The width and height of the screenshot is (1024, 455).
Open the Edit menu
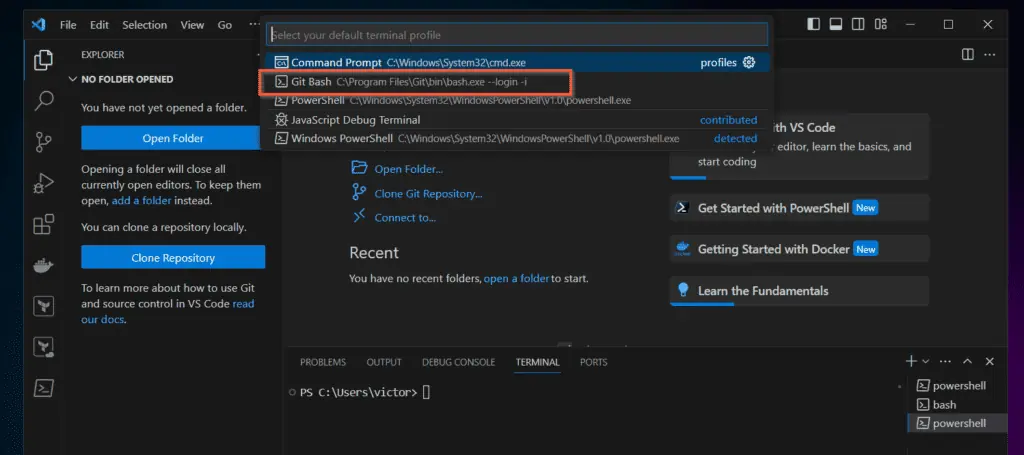click(99, 25)
